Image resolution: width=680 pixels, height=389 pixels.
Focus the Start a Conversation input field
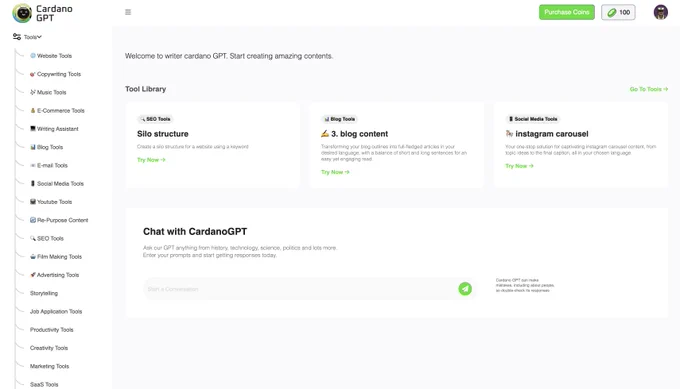[300, 289]
